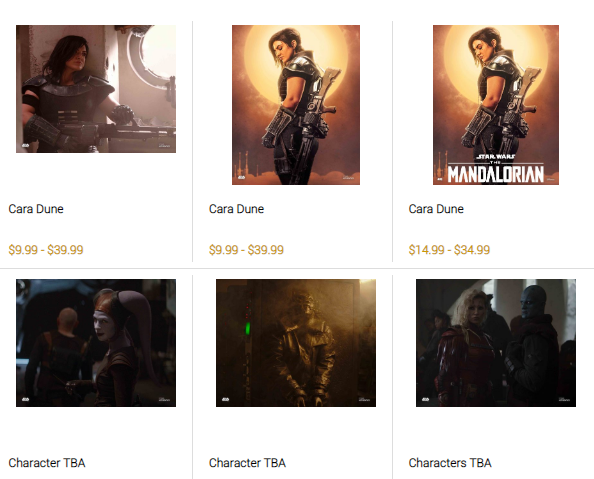Click Star Wars logo on blue alien photo

pyautogui.click(x=425, y=399)
